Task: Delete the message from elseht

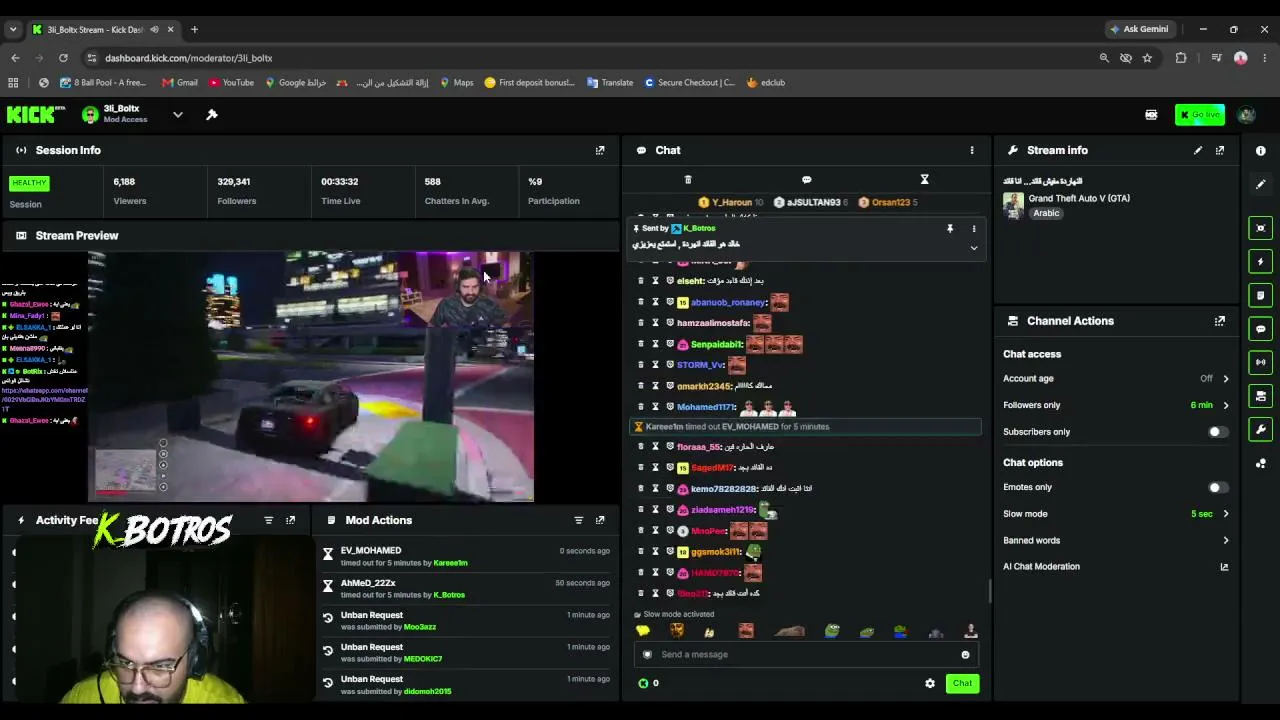Action: (x=641, y=281)
